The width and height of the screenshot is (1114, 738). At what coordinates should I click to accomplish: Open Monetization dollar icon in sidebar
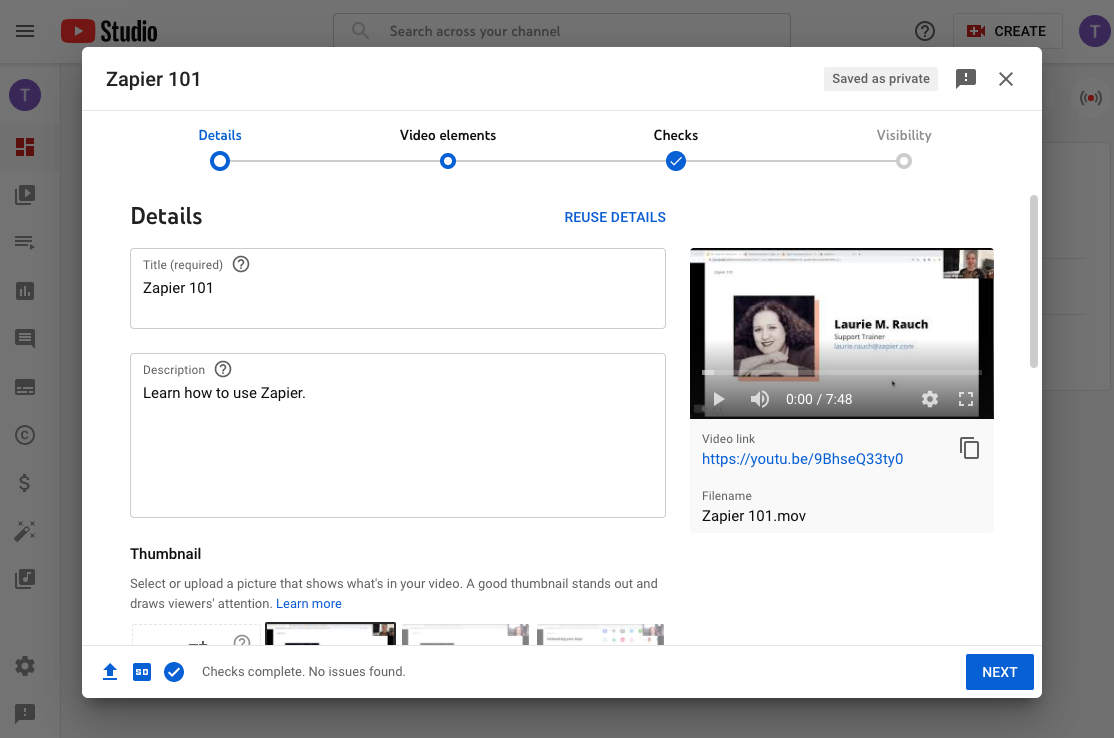coord(25,483)
